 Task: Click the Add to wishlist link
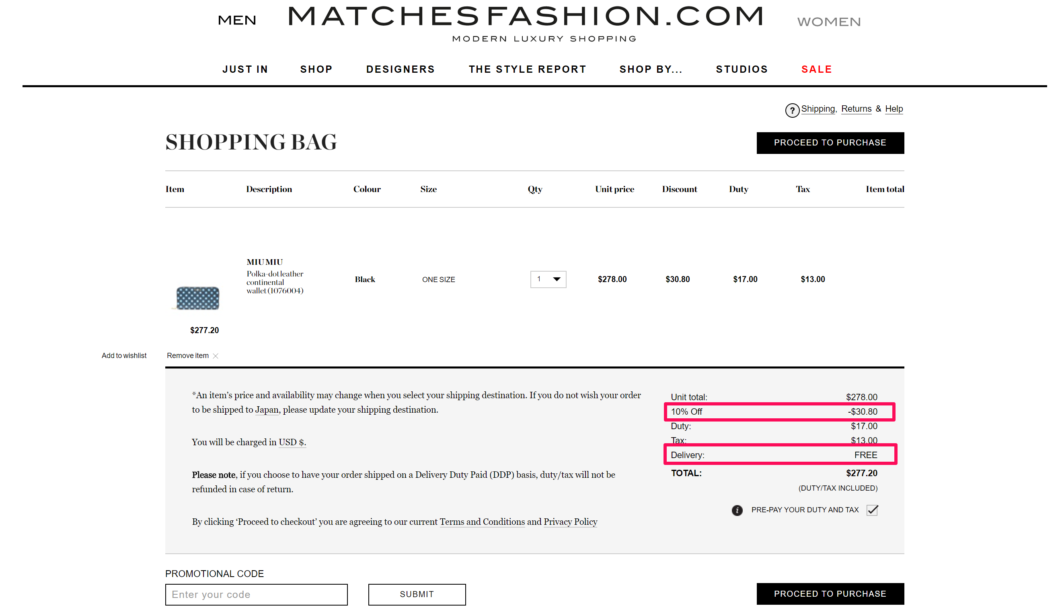pos(124,356)
